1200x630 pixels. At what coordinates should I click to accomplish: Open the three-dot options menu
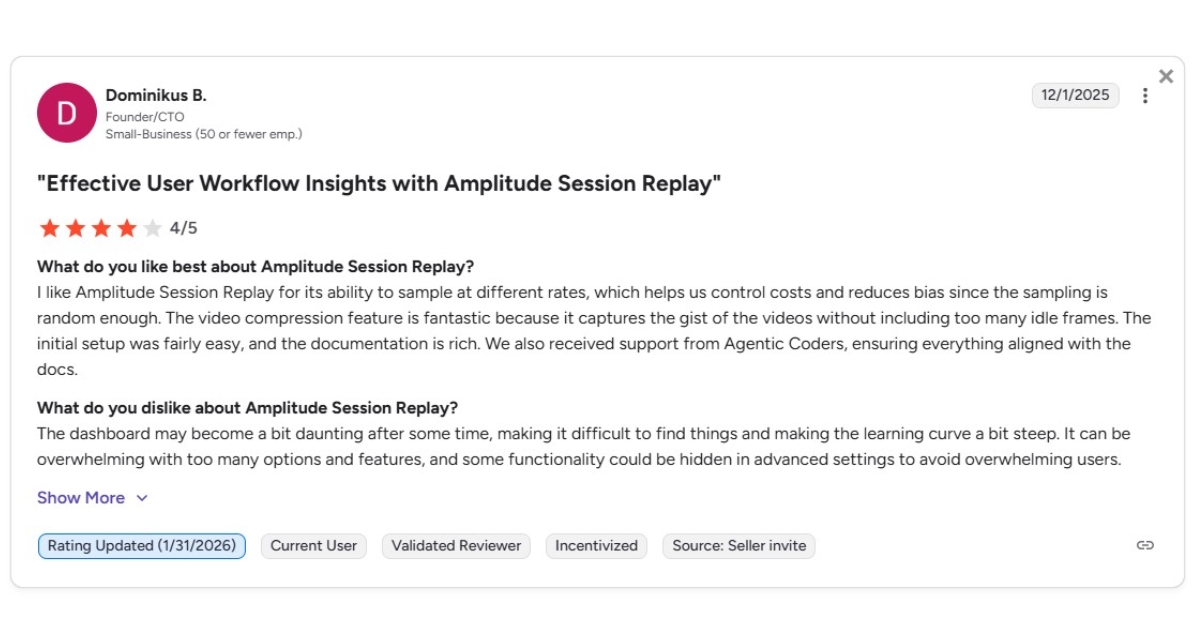click(1146, 95)
